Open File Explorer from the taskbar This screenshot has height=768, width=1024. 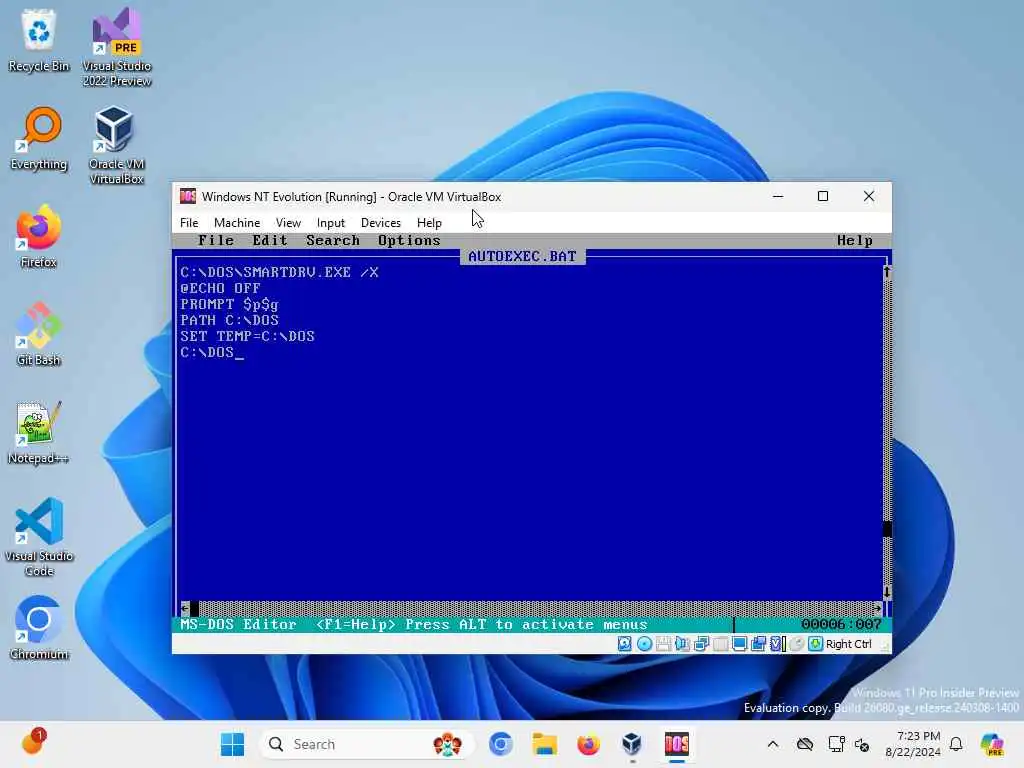tap(545, 744)
